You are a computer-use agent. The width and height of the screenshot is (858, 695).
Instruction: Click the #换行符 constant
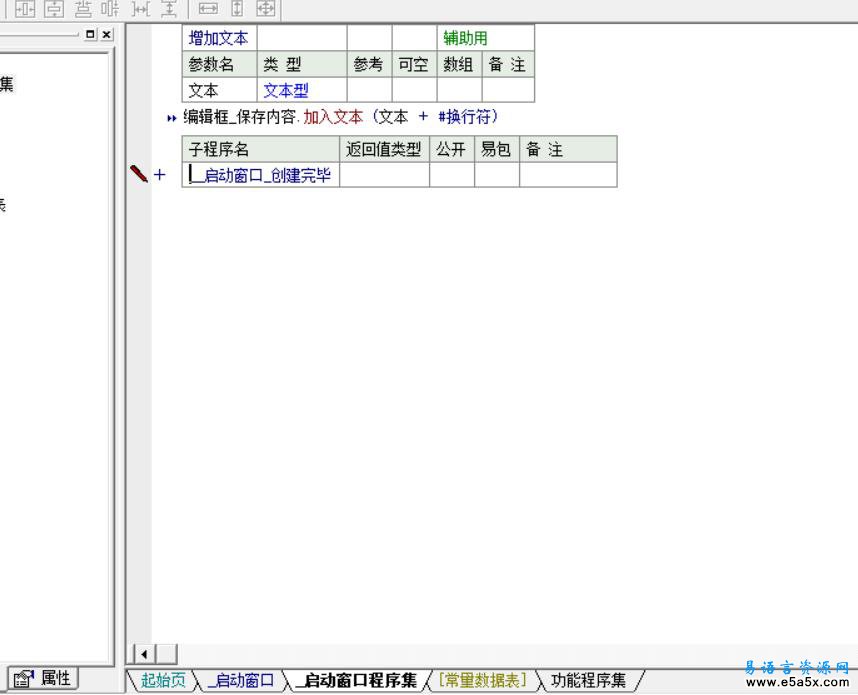point(464,117)
